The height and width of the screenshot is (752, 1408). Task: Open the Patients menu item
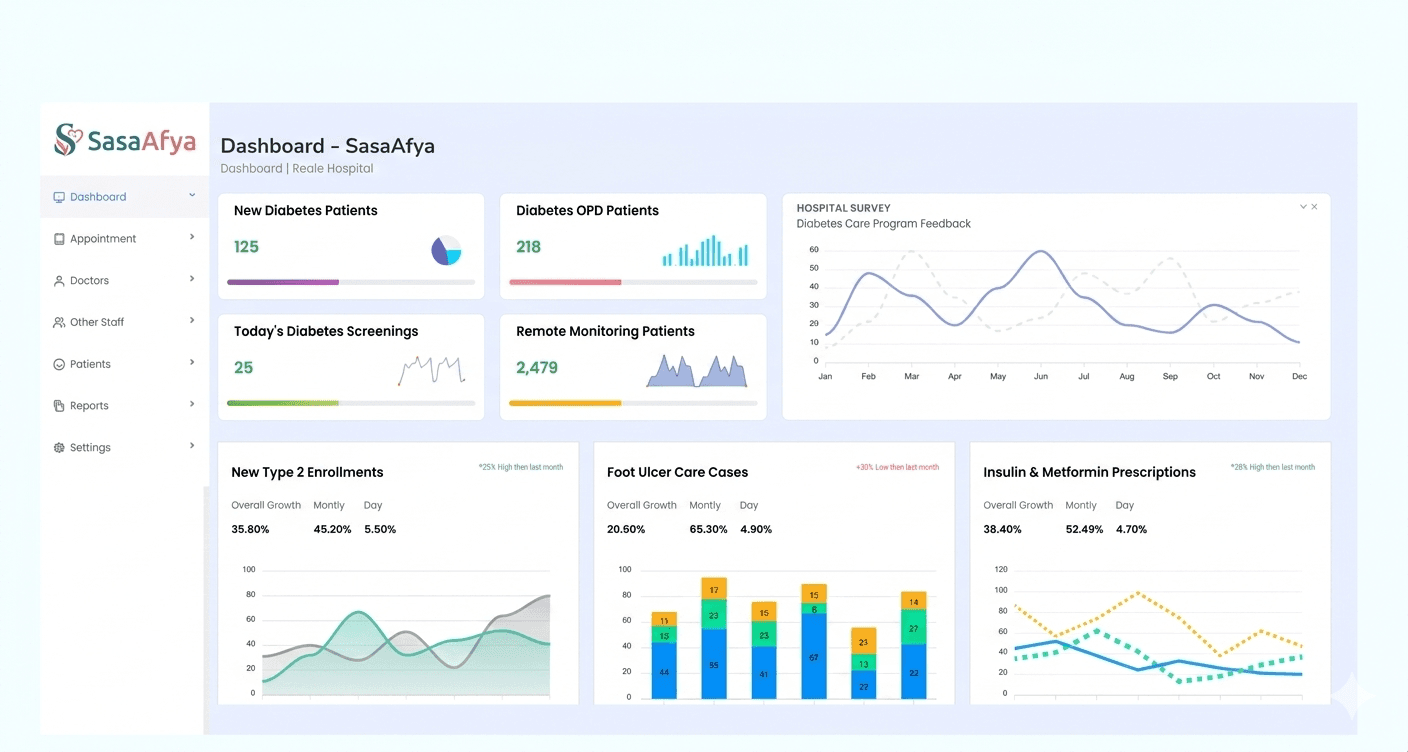[x=90, y=365]
